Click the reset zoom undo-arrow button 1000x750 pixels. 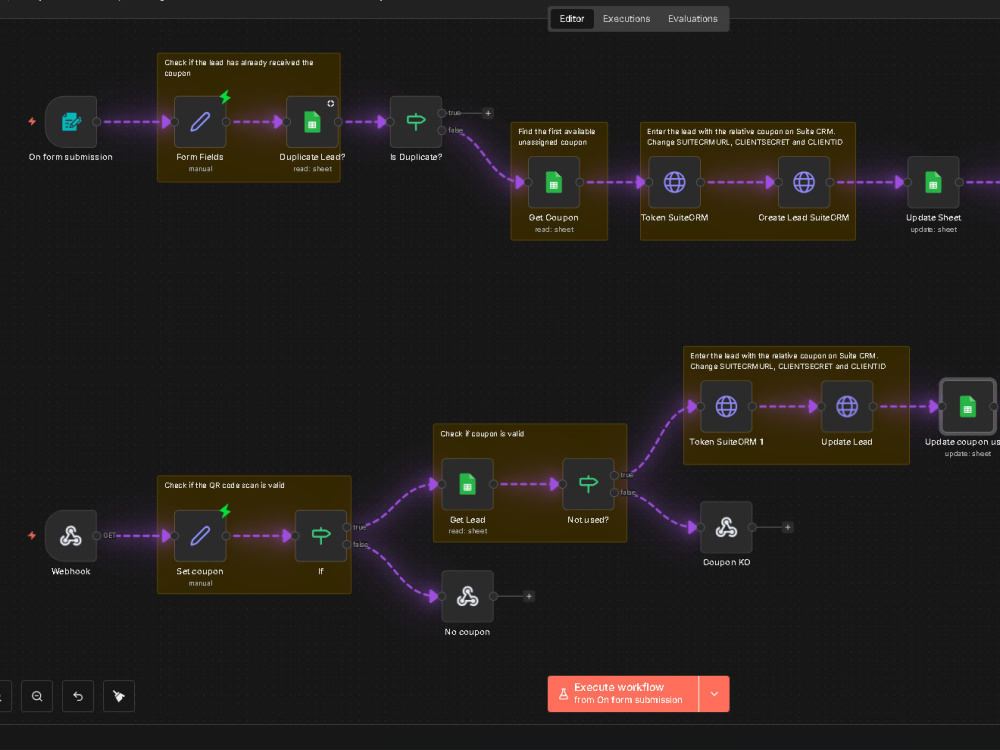[78, 696]
